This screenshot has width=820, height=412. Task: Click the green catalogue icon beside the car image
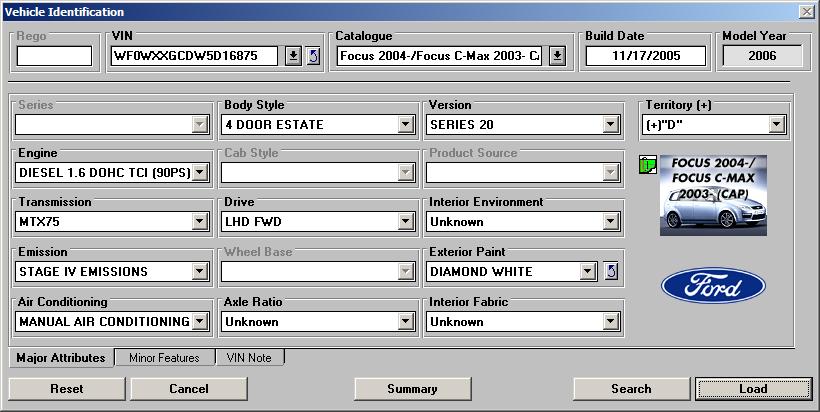646,164
